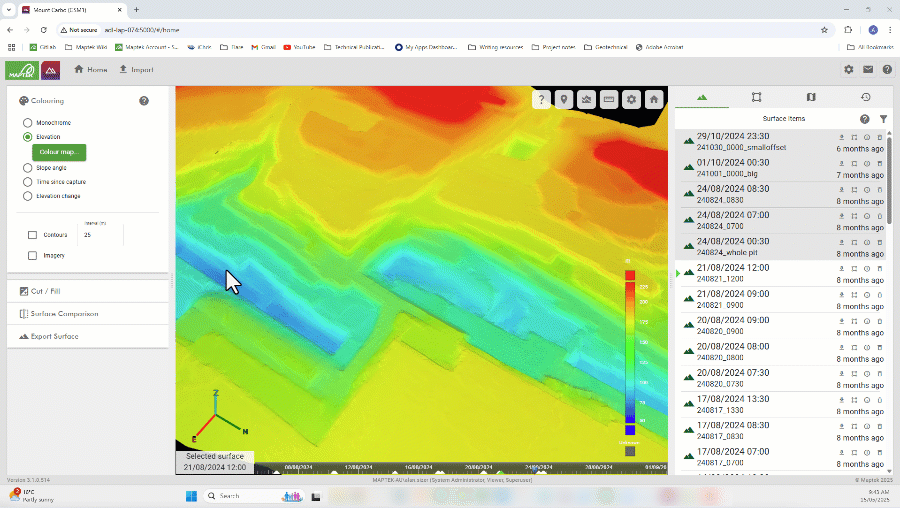Open the mail icon in the header
The height and width of the screenshot is (508, 900).
pos(868,70)
